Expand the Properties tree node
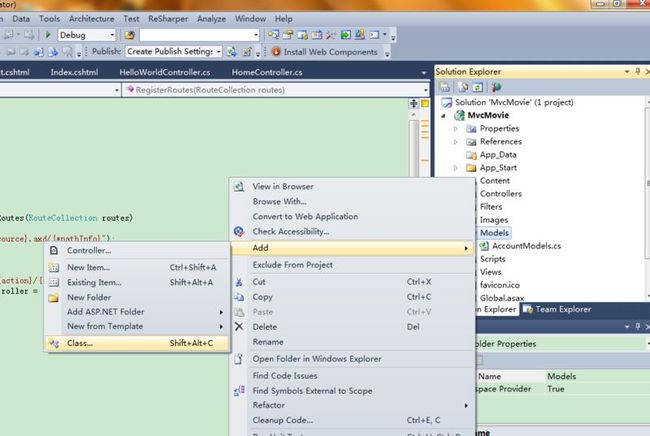Screen dimensions: 650x436 pyautogui.click(x=456, y=129)
